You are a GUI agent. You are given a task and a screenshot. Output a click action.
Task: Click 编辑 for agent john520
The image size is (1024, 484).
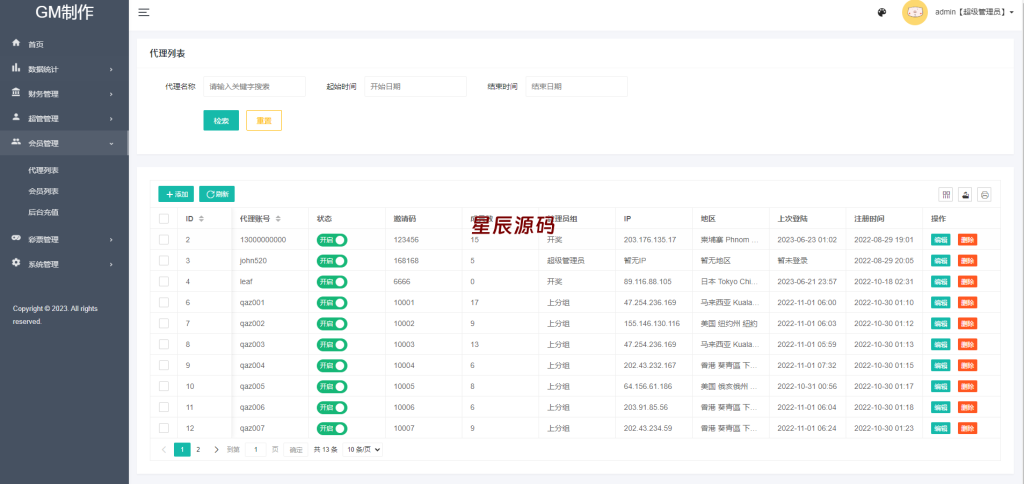(940, 261)
